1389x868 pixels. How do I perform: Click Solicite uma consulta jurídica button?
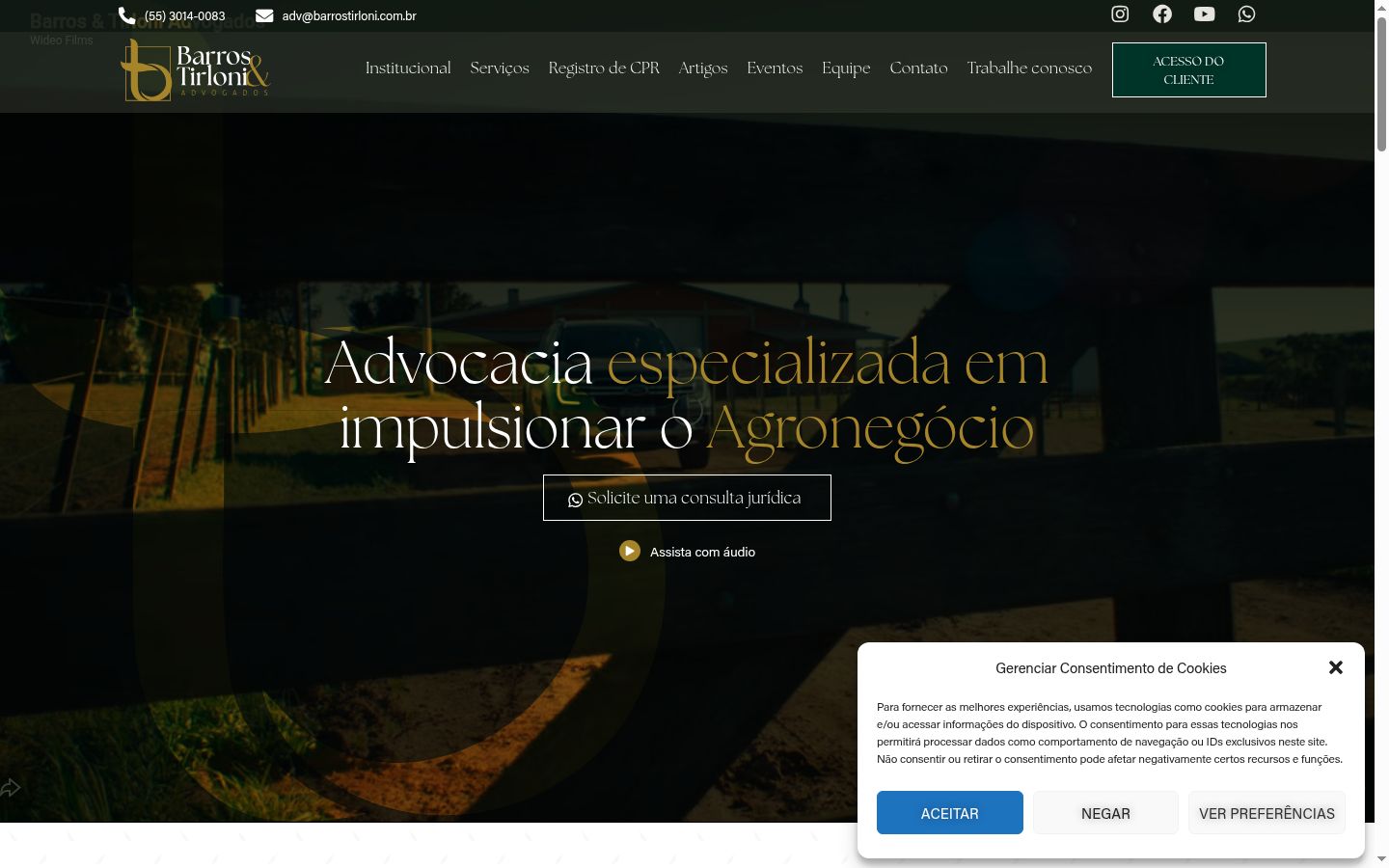pyautogui.click(x=687, y=498)
